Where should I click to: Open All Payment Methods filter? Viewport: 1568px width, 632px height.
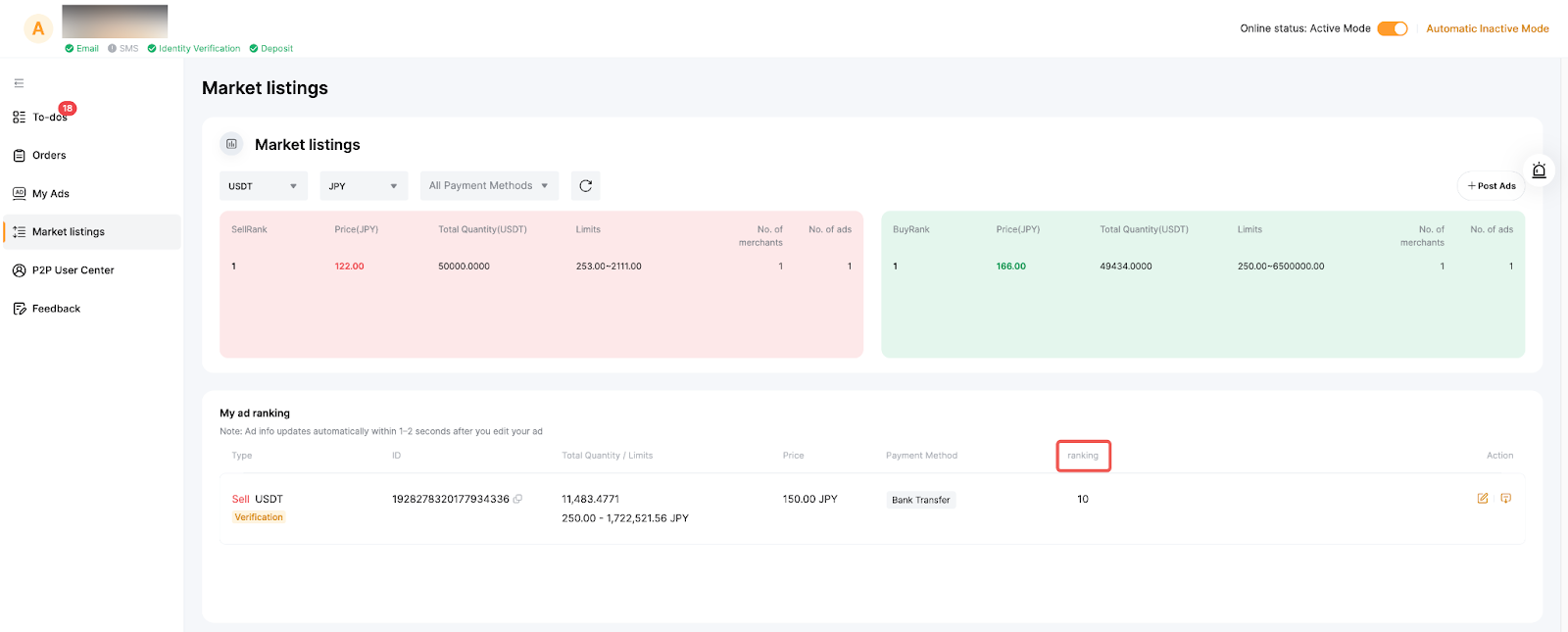[x=488, y=186]
